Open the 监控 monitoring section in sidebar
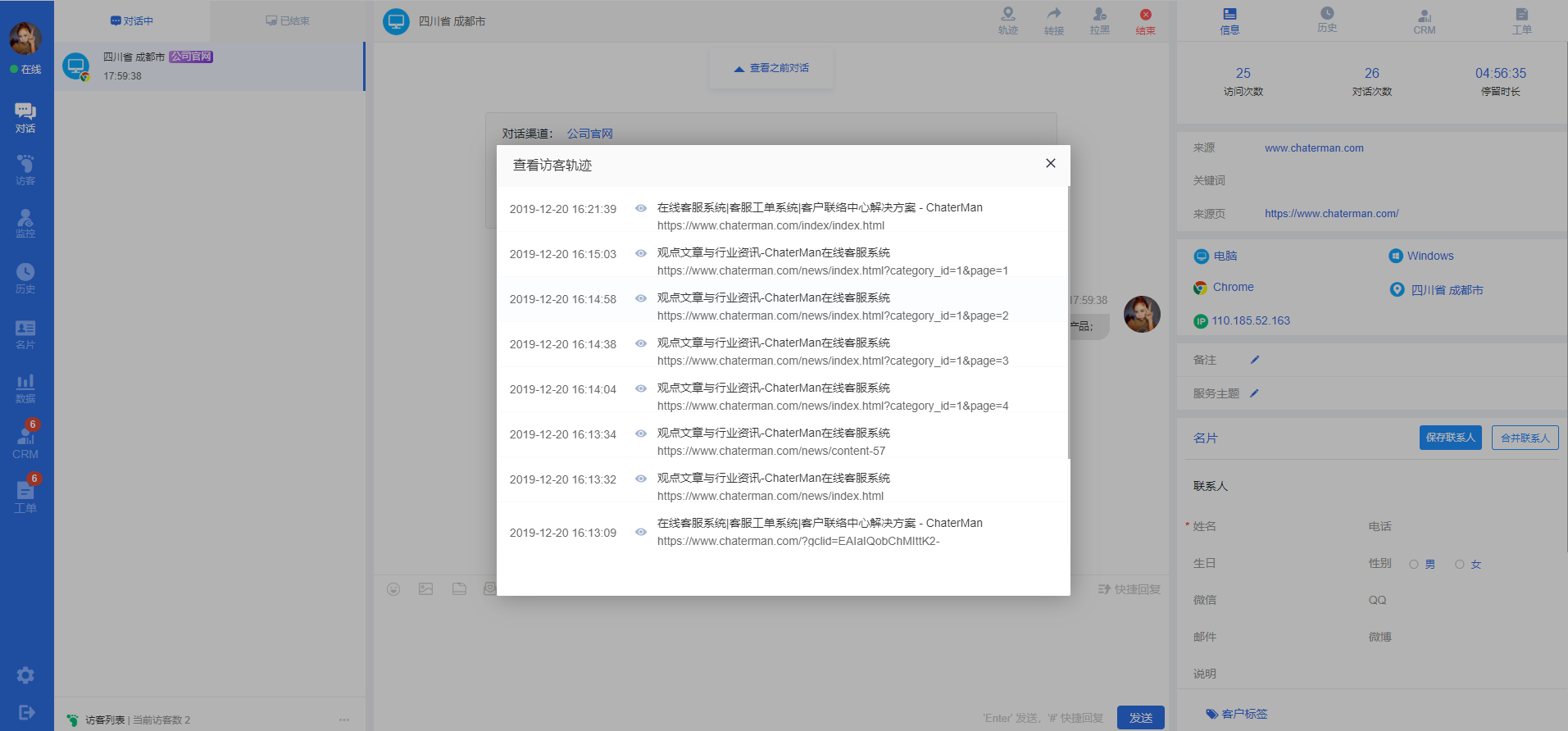The image size is (1568, 731). [x=25, y=223]
